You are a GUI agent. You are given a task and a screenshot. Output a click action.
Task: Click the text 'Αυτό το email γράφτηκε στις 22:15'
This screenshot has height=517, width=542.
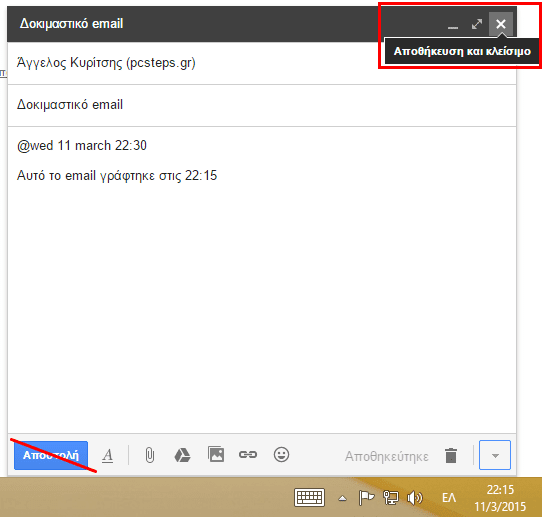point(117,176)
